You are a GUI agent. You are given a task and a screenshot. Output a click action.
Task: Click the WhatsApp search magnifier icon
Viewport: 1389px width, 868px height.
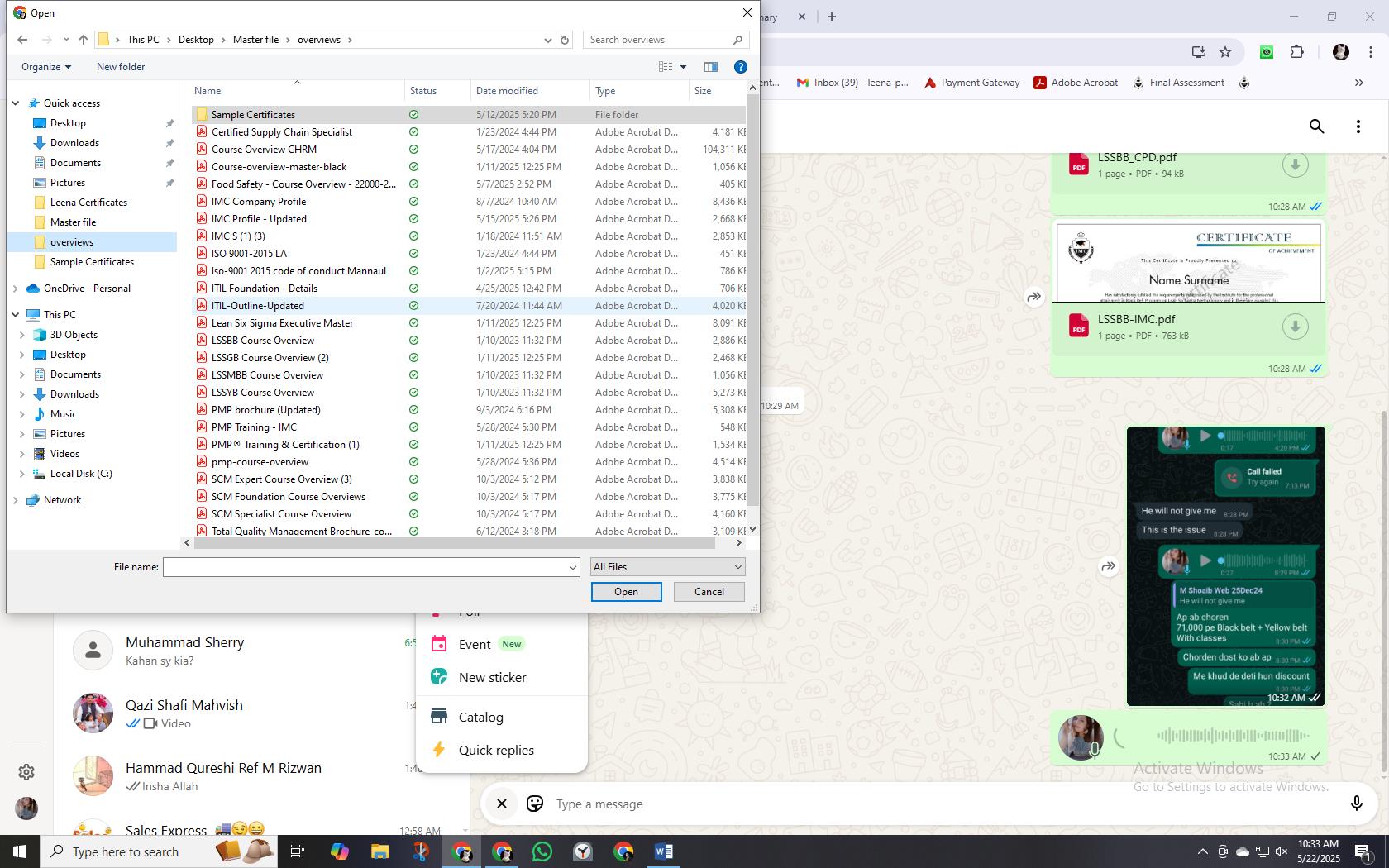point(1317,126)
